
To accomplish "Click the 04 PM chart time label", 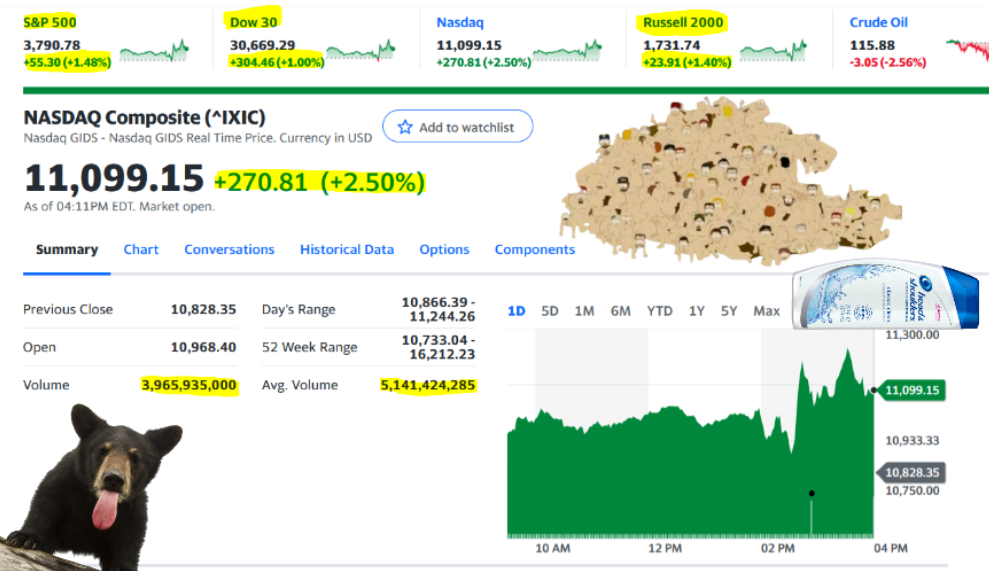I will pos(891,548).
